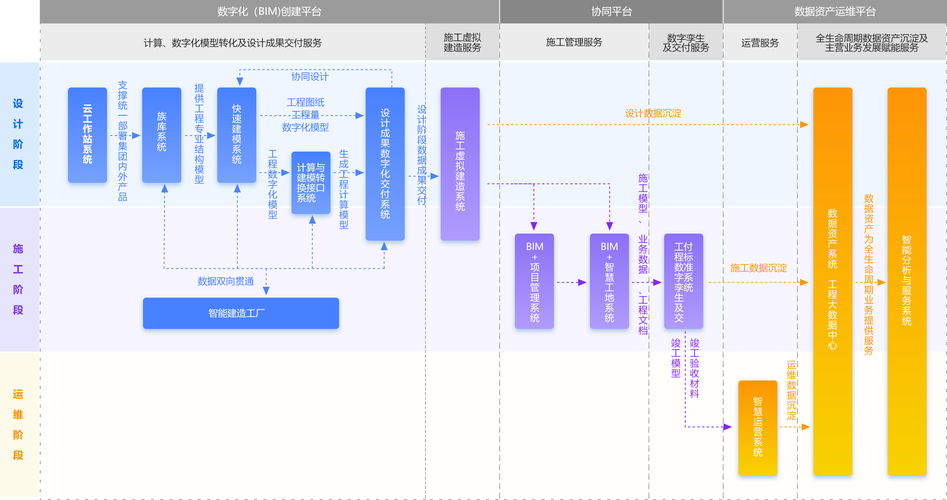Click the 智能分析与服务系统 box
Viewport: 947px width, 500px height.
click(907, 281)
